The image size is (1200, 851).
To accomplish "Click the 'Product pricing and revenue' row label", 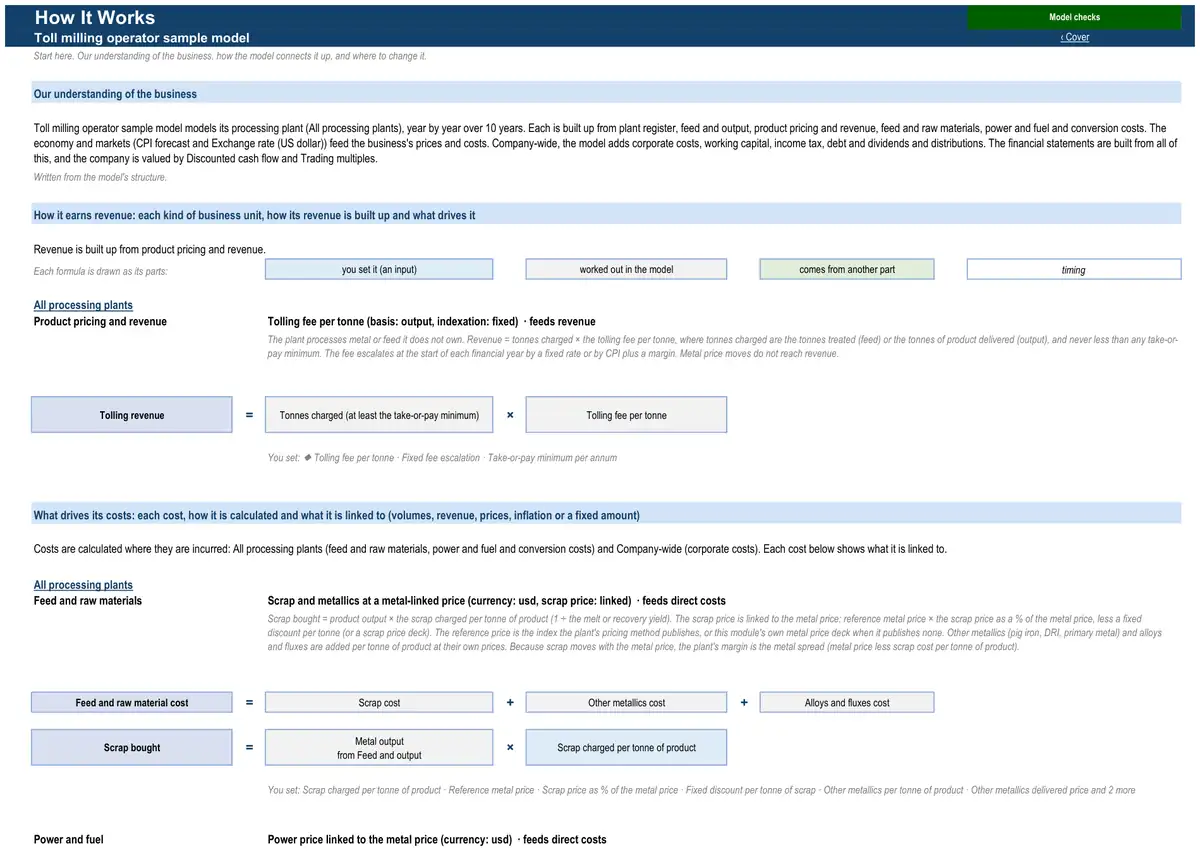I will [100, 322].
